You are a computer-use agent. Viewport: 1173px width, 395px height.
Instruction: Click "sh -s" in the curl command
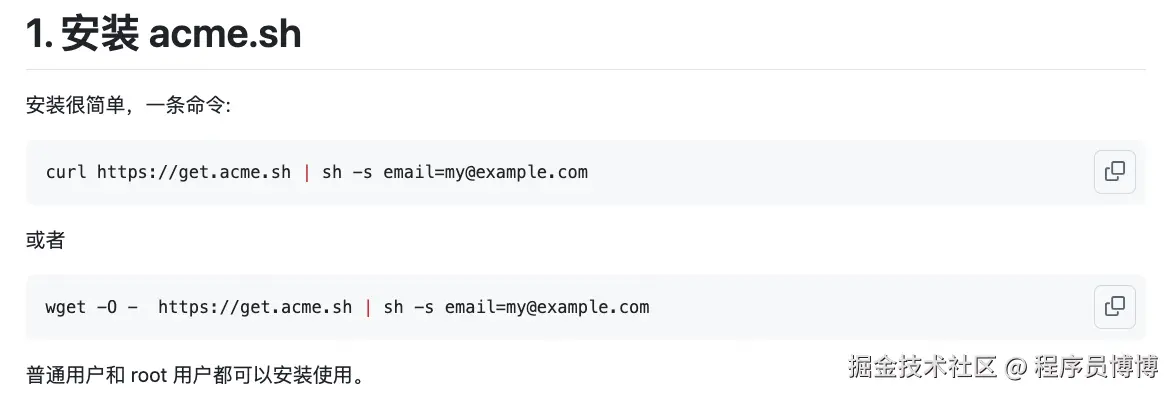347,172
